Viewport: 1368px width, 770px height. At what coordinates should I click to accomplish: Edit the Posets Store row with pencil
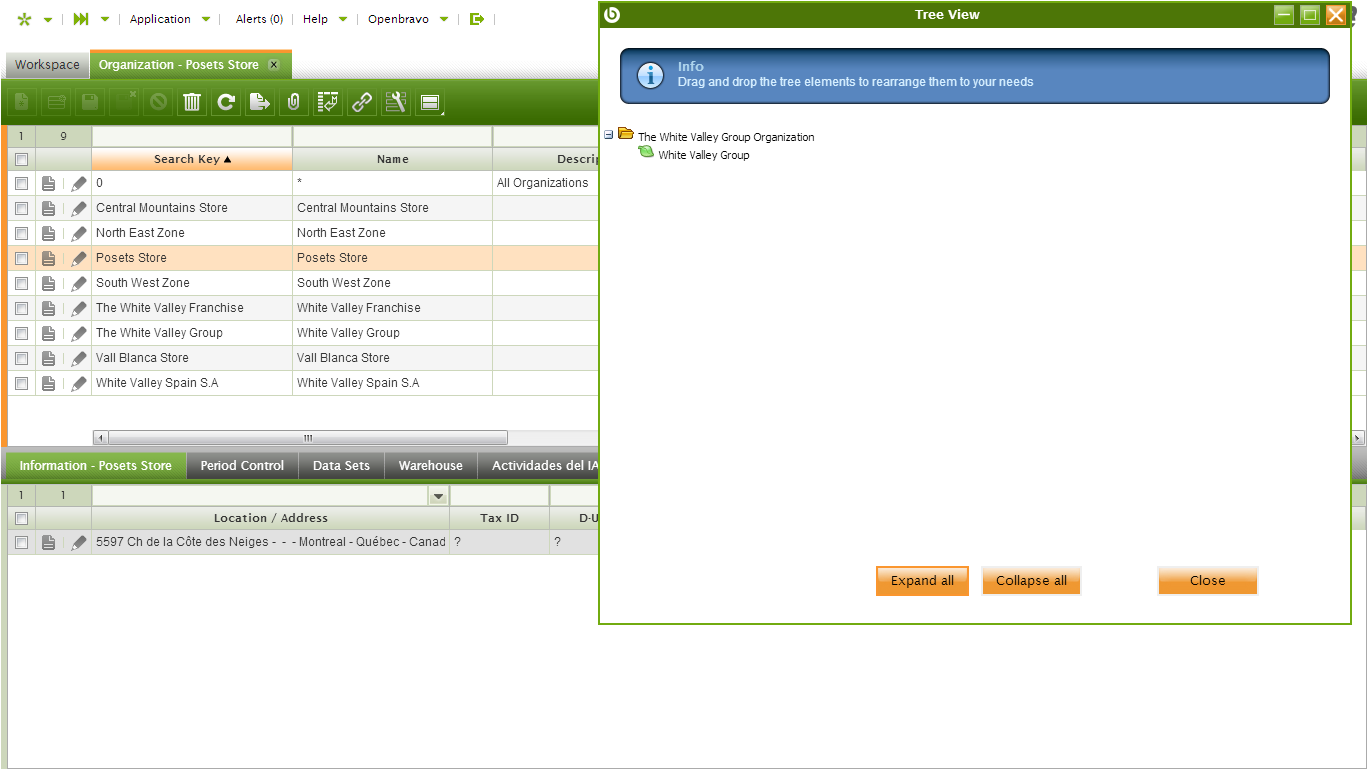tap(78, 258)
